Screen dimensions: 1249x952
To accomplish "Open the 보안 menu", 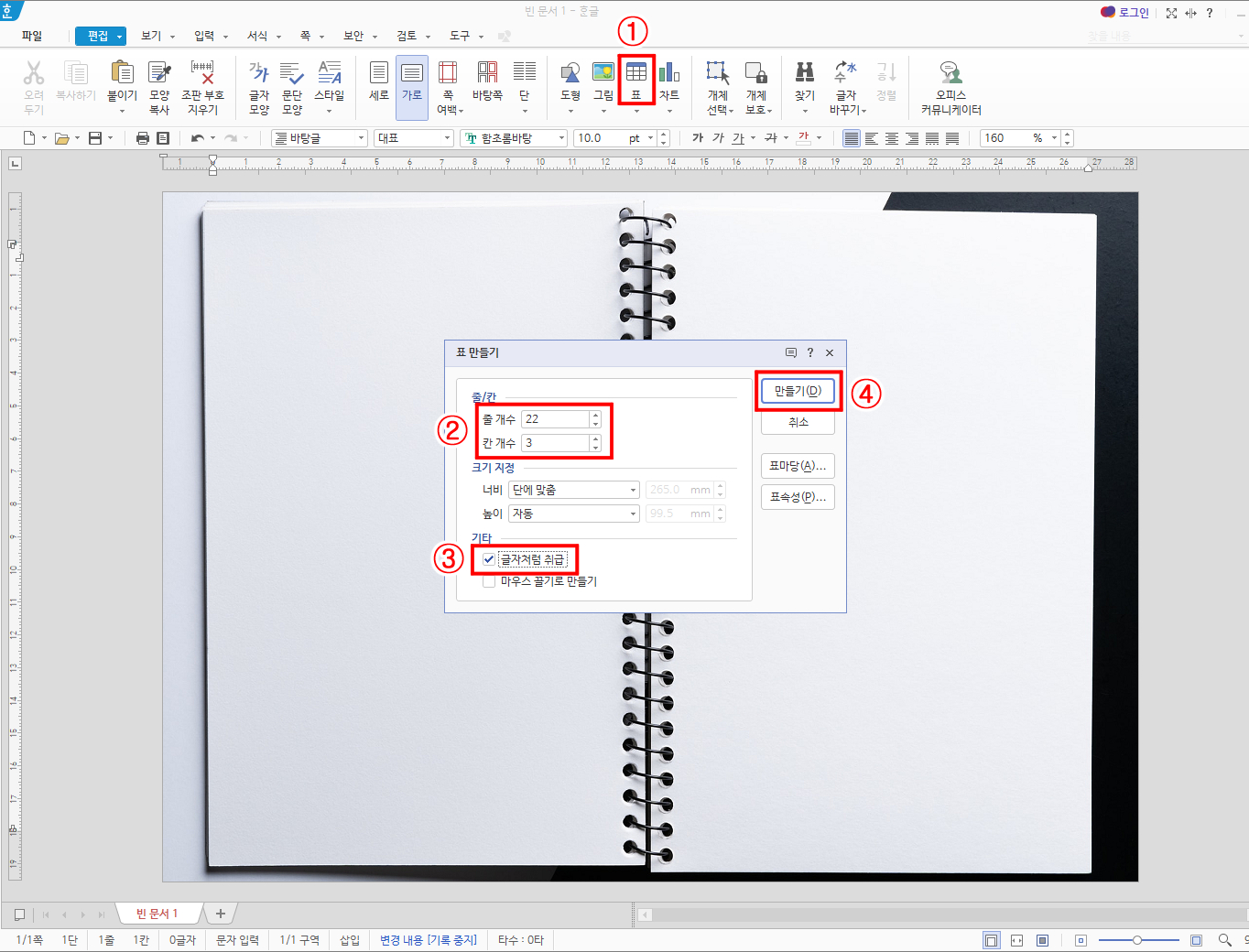I will [353, 36].
